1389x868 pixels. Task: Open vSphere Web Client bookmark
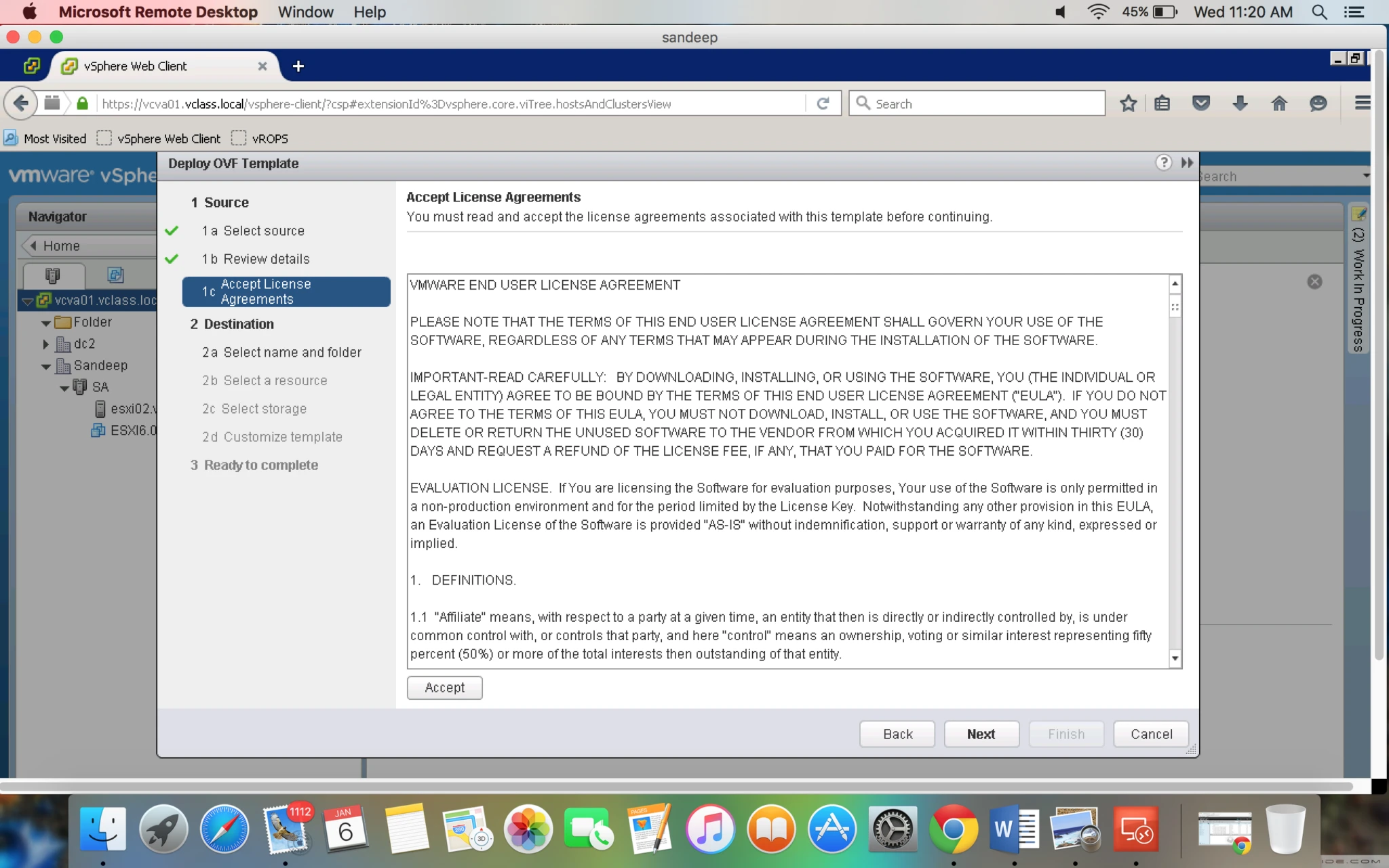pos(160,138)
